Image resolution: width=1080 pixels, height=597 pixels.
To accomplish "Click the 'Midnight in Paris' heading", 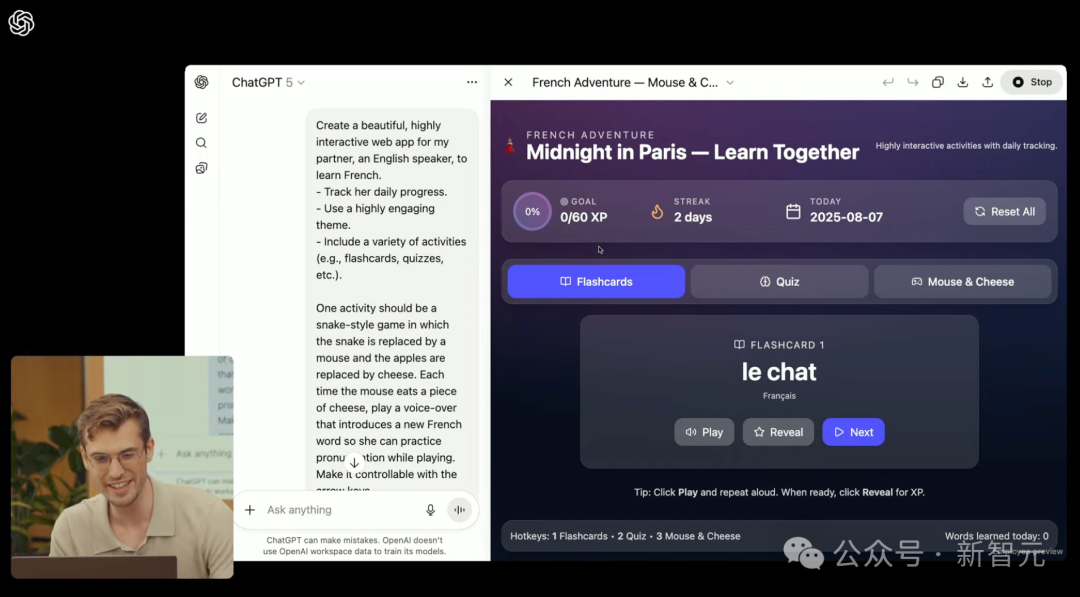I will [692, 152].
